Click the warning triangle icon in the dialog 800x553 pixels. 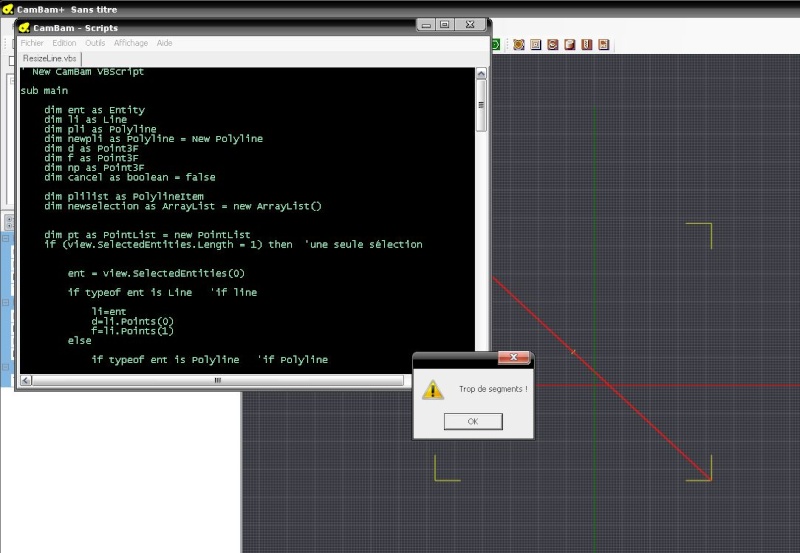click(x=433, y=390)
